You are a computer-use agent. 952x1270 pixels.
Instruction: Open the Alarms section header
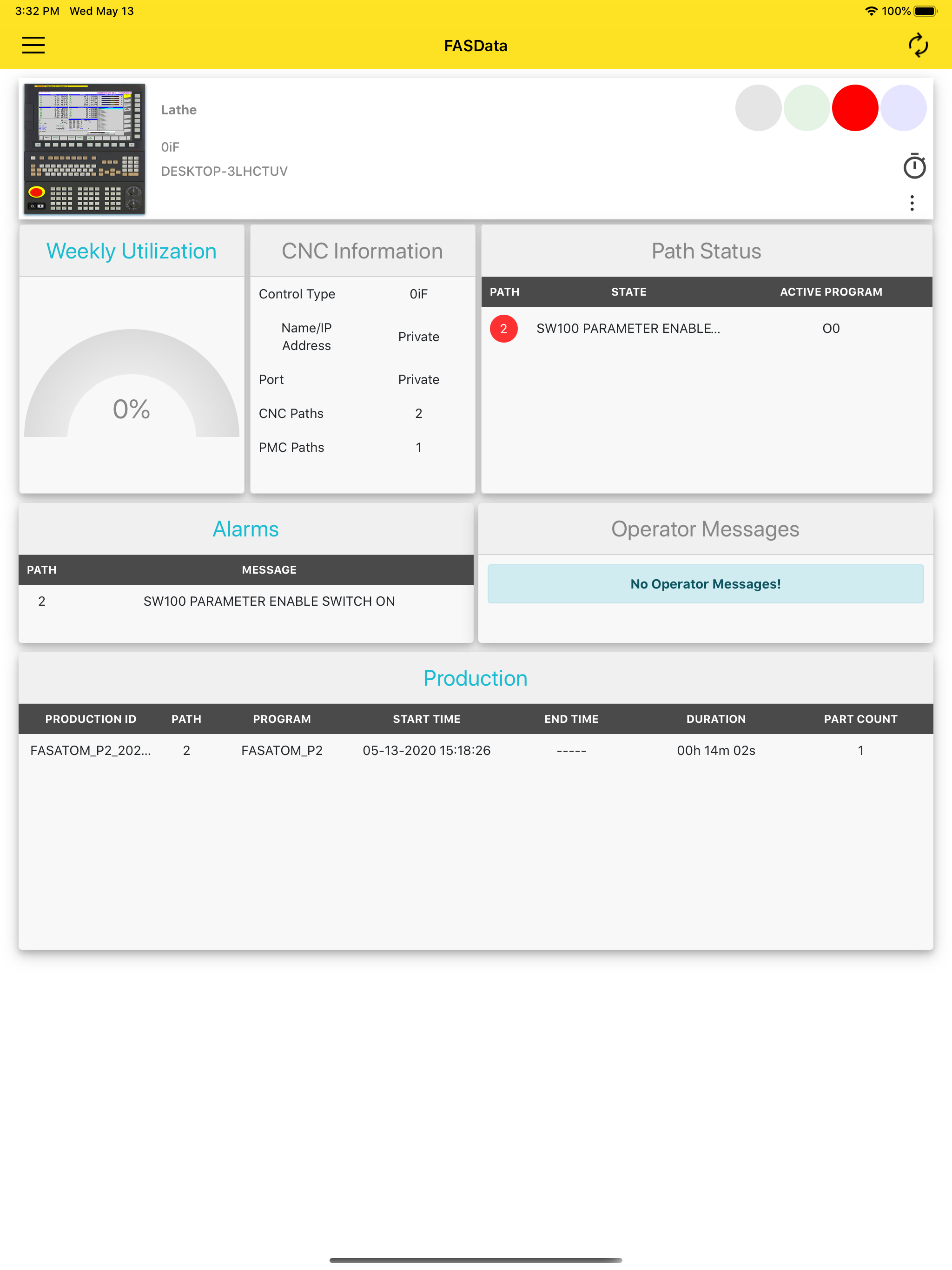coord(246,529)
